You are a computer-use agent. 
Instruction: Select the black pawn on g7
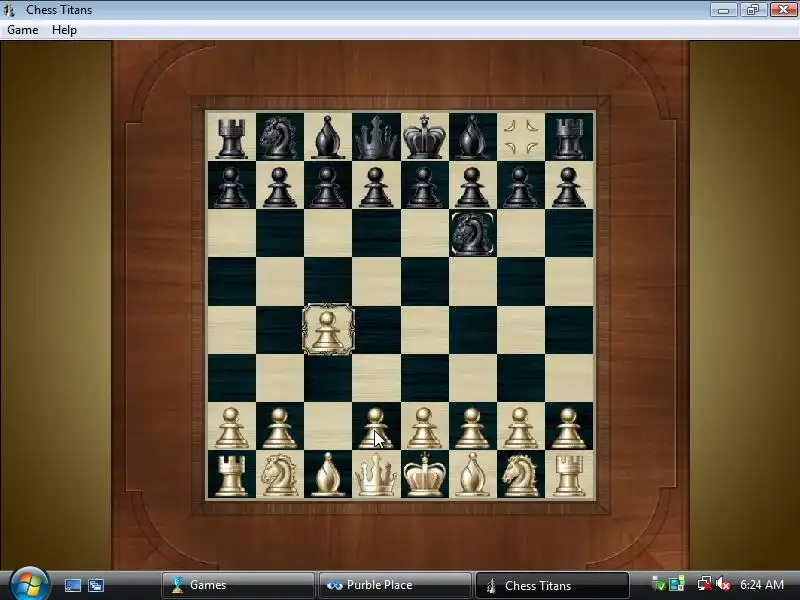(x=521, y=186)
